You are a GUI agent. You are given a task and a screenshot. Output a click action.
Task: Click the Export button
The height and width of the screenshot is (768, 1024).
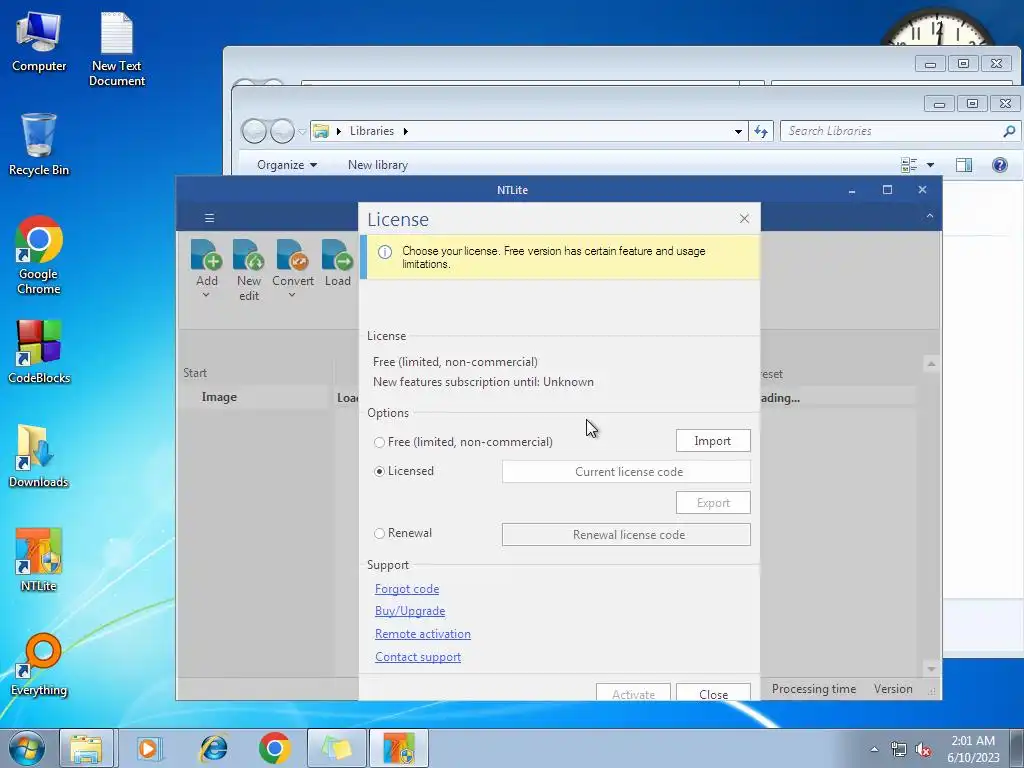pos(713,503)
